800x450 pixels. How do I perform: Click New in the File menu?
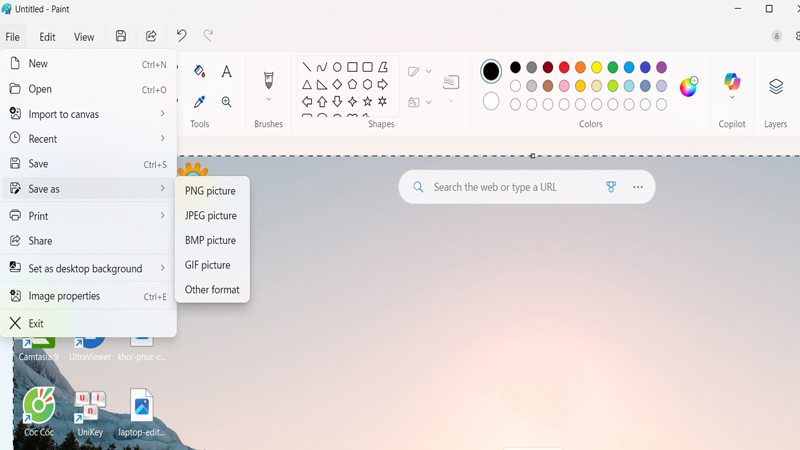click(x=88, y=64)
